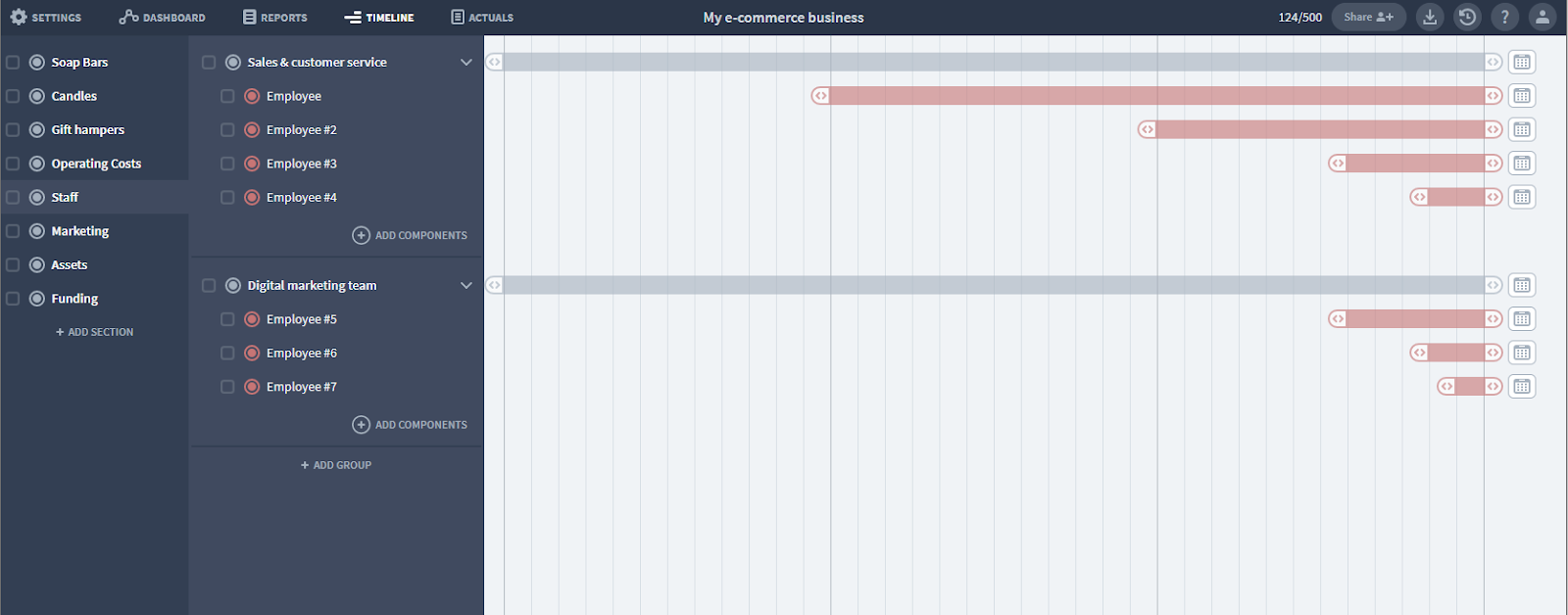Viewport: 1568px width, 615px height.
Task: Select the Timeline tab
Action: [379, 17]
